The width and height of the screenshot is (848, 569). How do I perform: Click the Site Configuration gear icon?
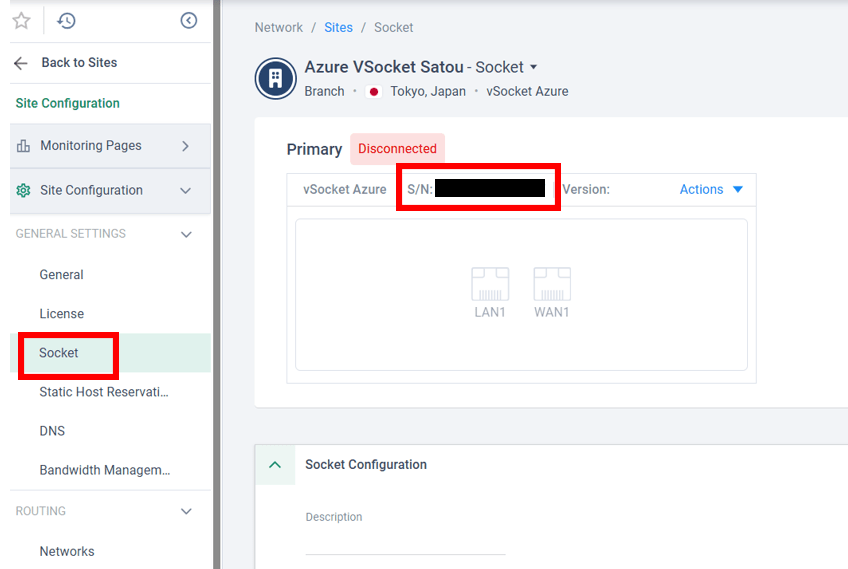[23, 190]
